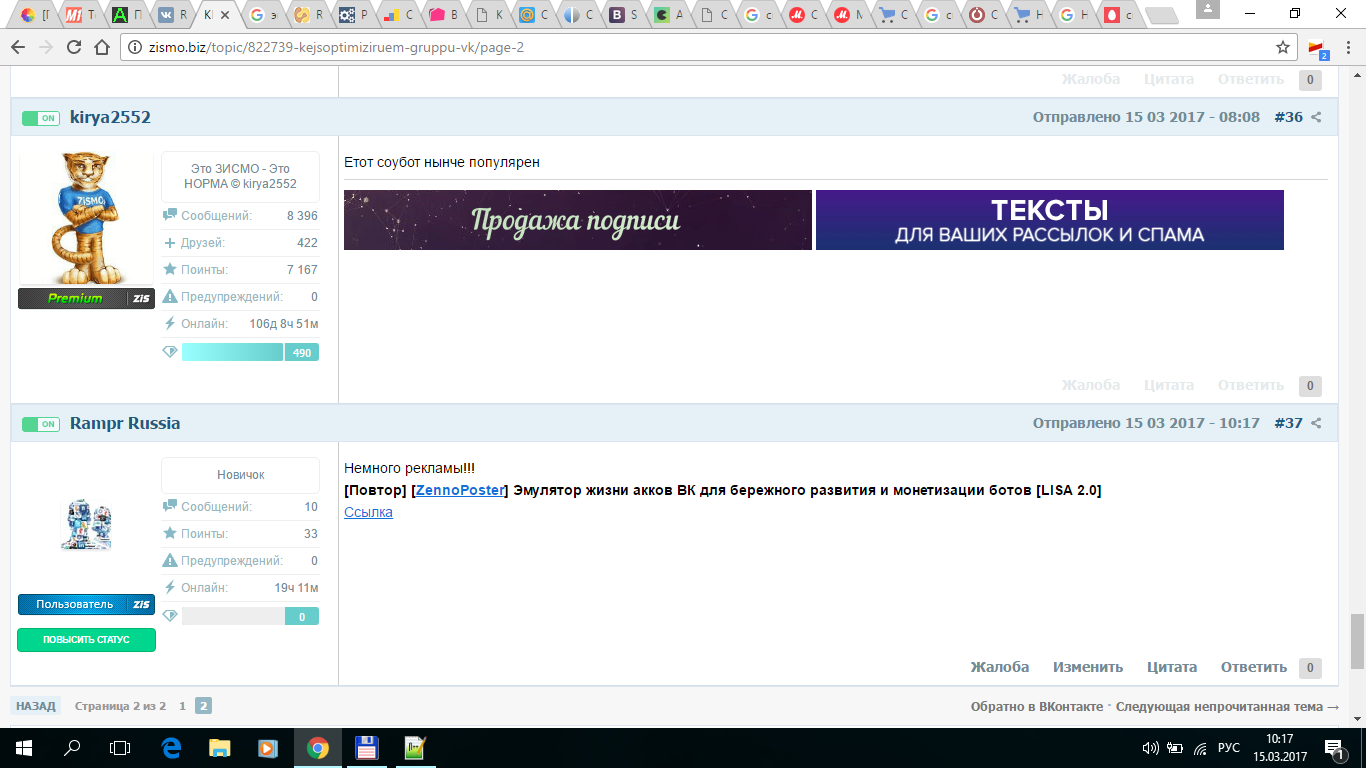
Task: Open Windows taskbar search
Action: (72, 747)
